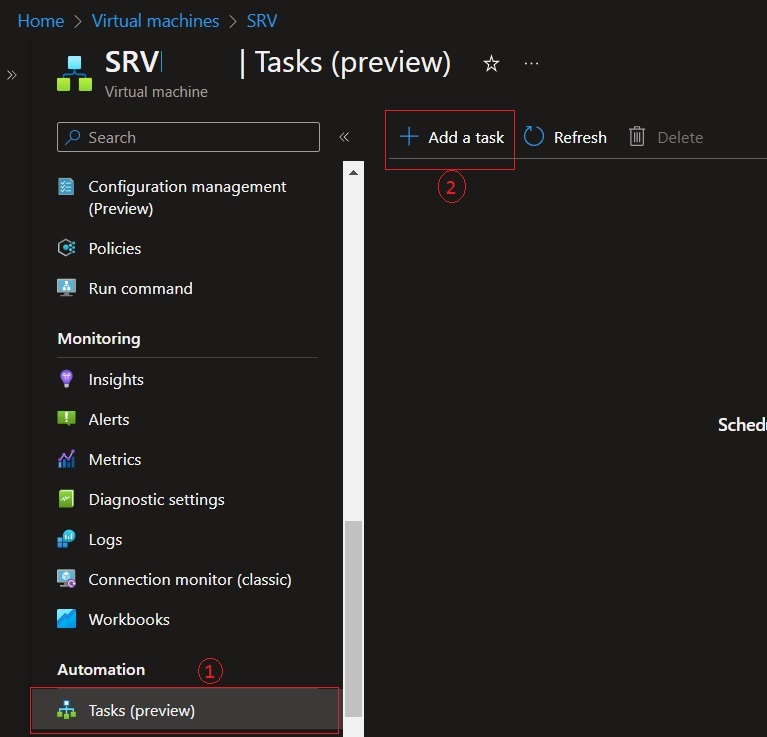The width and height of the screenshot is (767, 737).
Task: Open the Tasks (preview) menu item
Action: pos(141,711)
